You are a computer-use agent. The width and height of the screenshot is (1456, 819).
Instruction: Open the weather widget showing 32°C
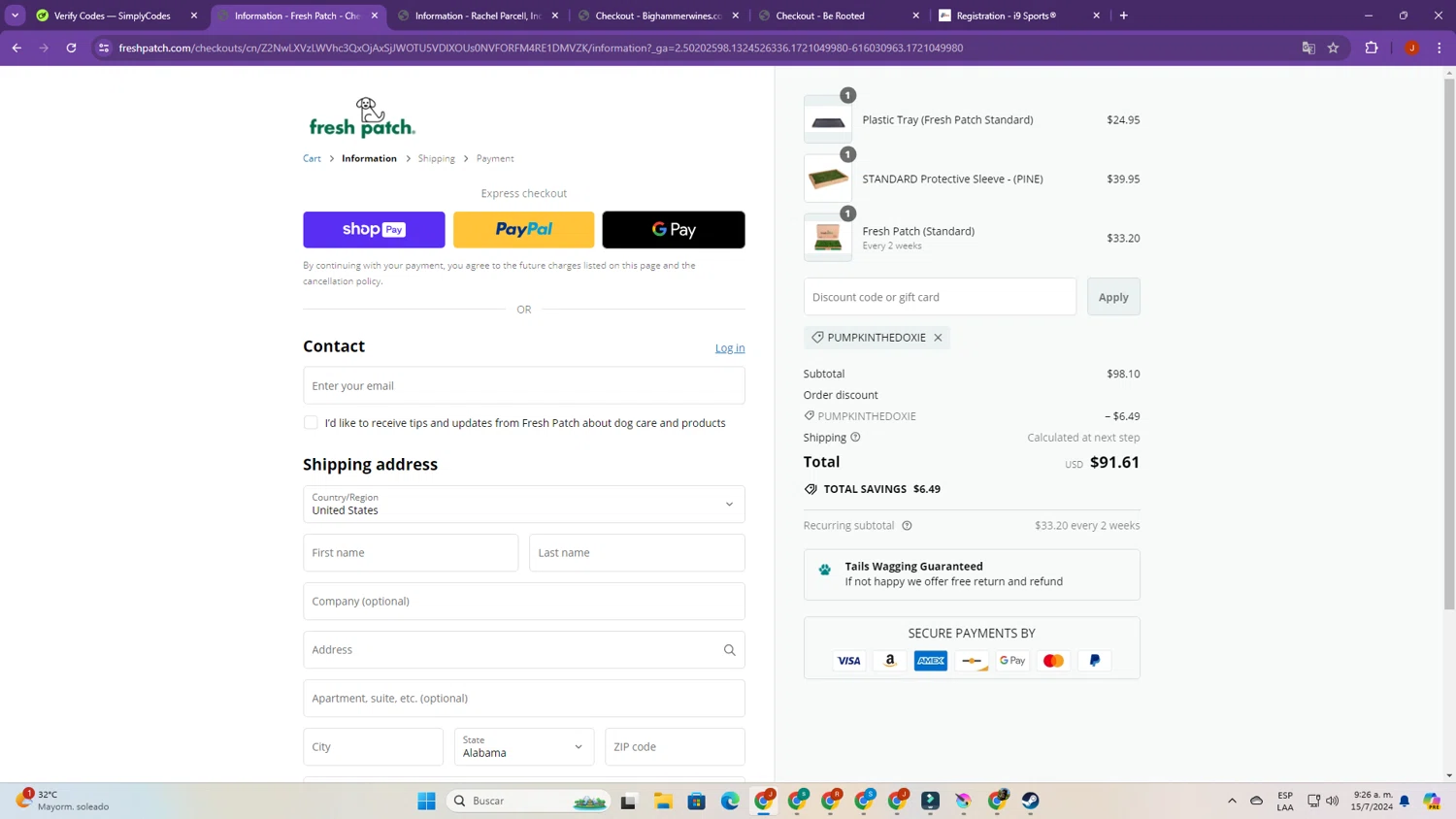63,801
